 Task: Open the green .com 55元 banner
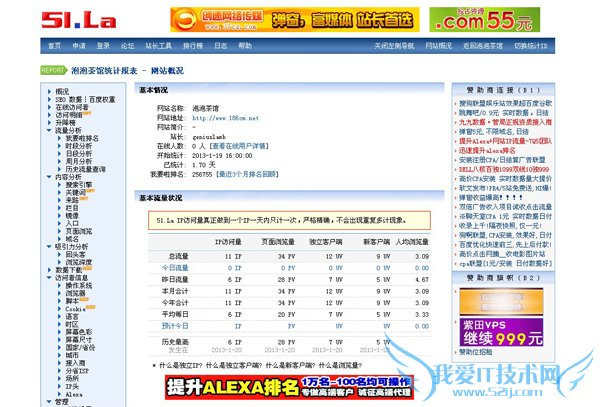(x=484, y=20)
